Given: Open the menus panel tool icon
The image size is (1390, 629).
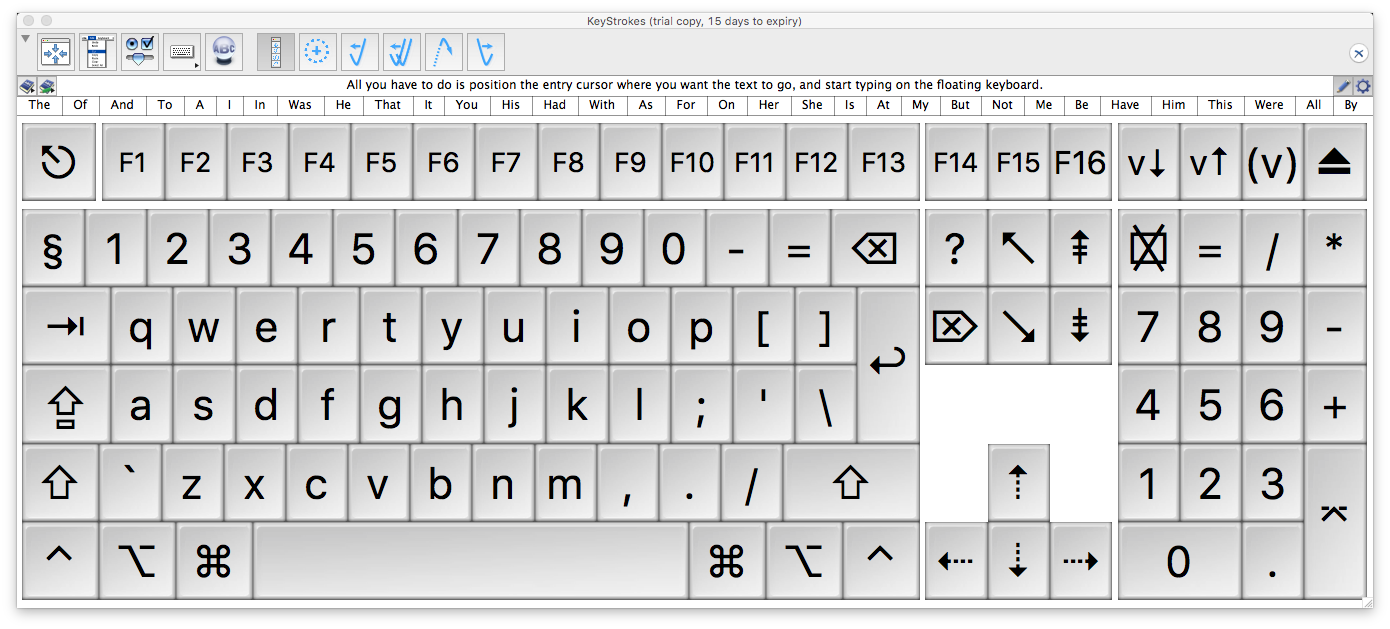Looking at the screenshot, I should (x=97, y=52).
